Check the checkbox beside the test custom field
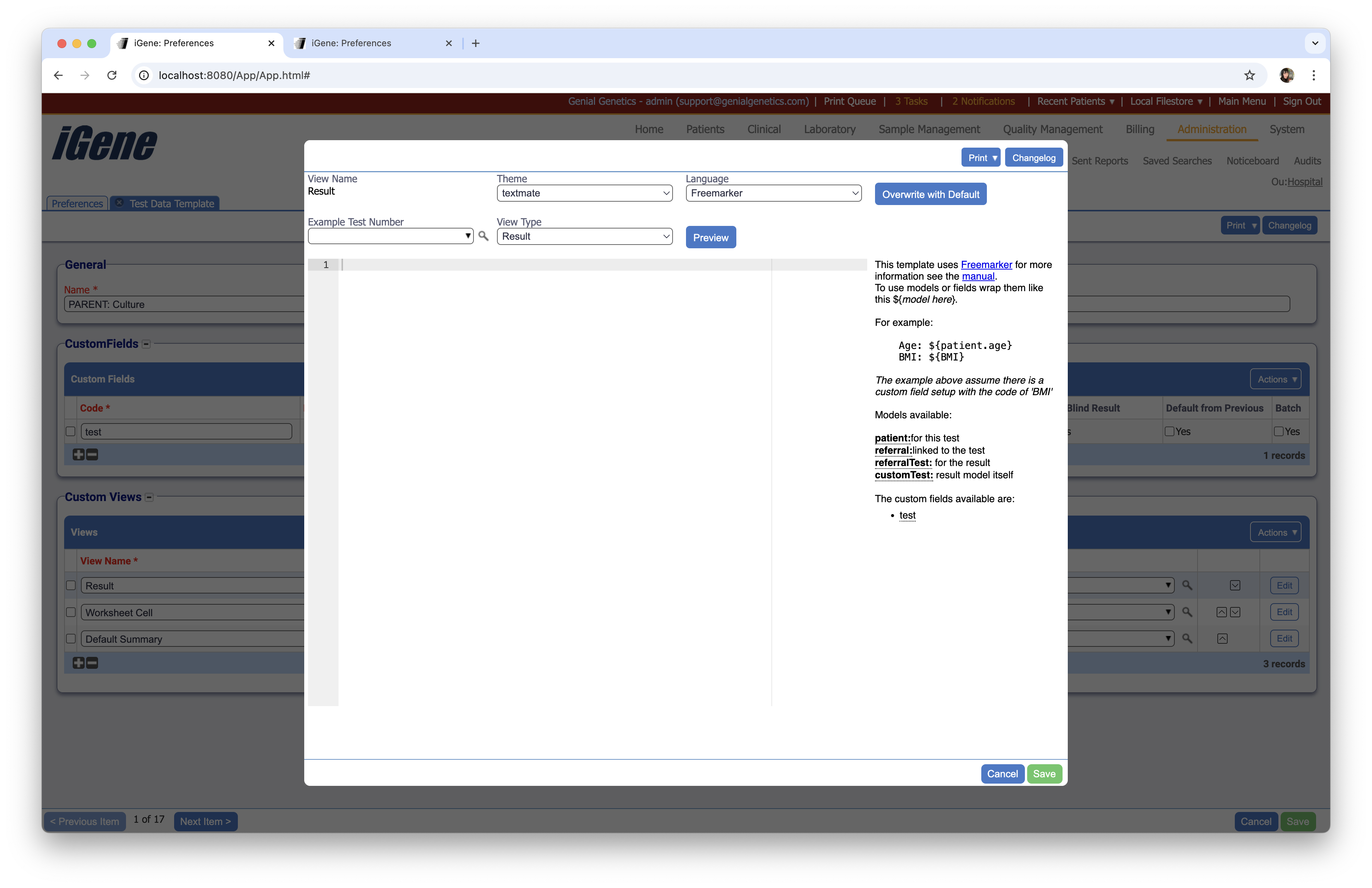The height and width of the screenshot is (888, 1372). click(x=70, y=431)
